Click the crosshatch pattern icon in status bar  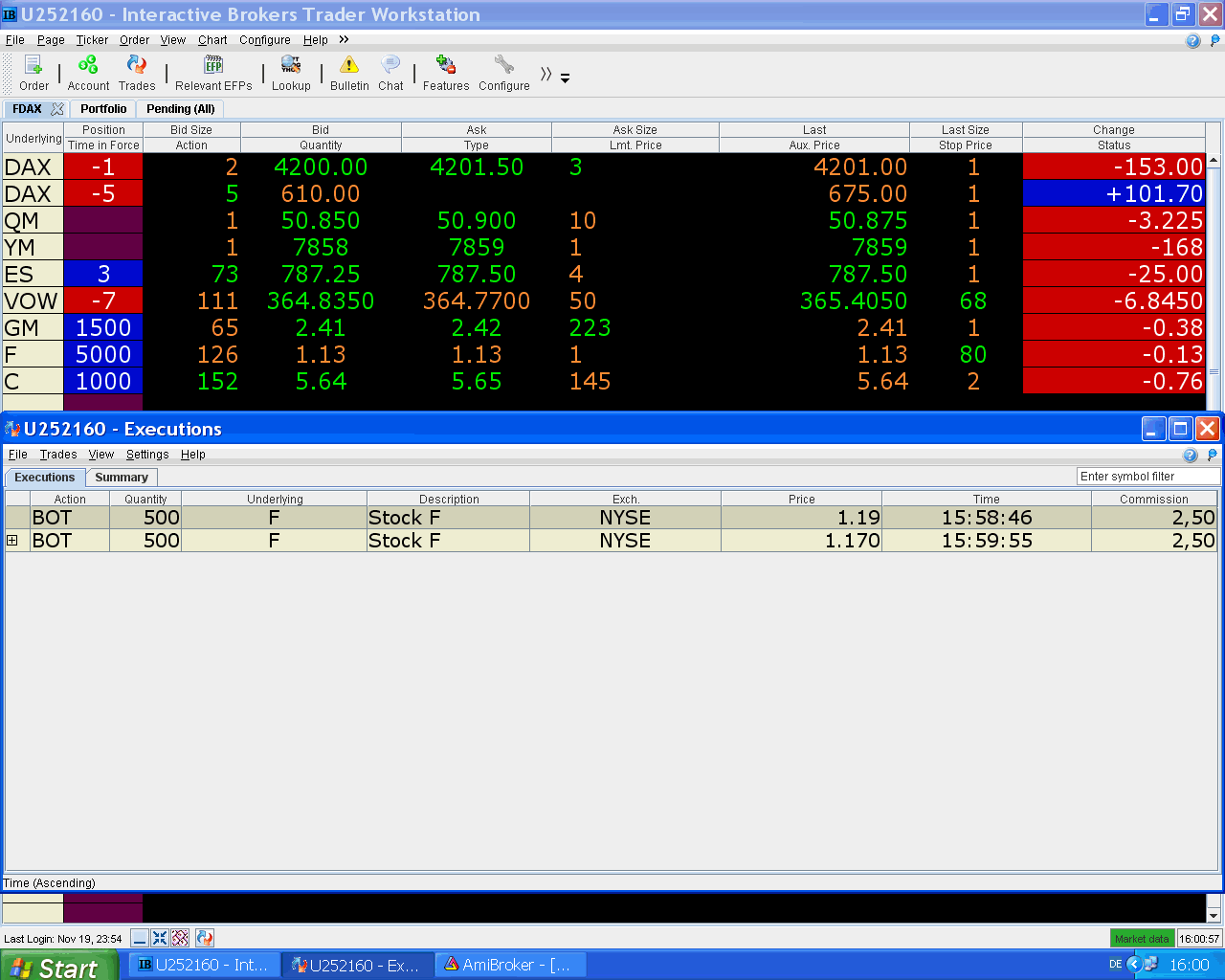(x=180, y=938)
